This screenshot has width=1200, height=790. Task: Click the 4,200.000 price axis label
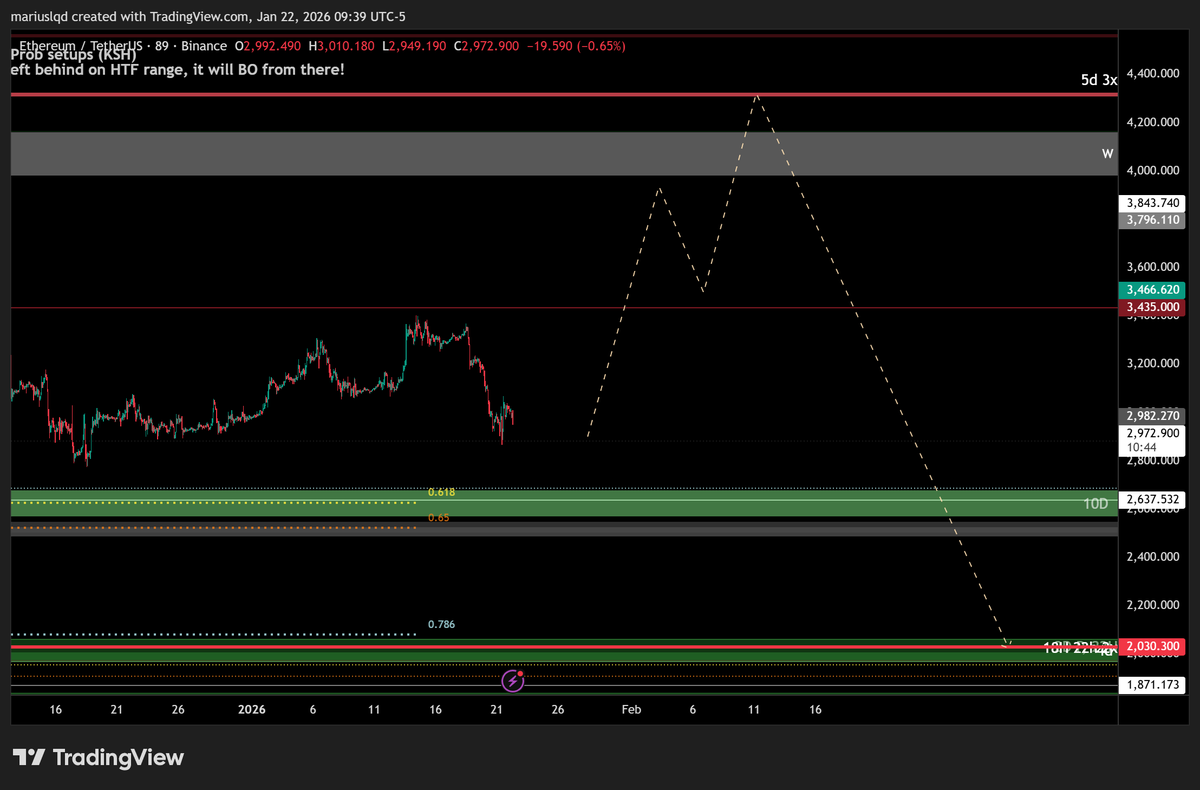click(1153, 122)
